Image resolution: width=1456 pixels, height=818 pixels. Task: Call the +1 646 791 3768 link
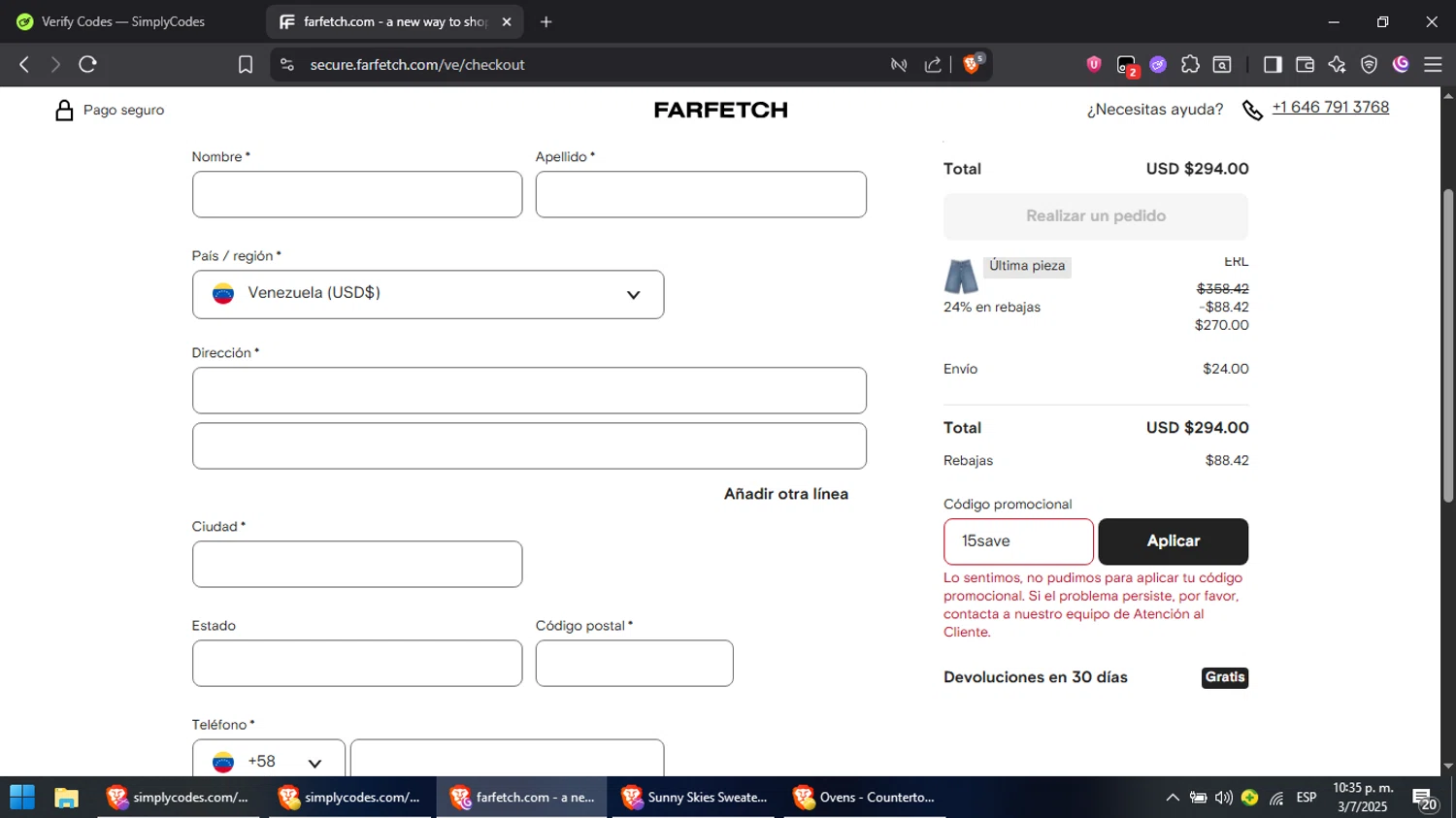[1330, 108]
